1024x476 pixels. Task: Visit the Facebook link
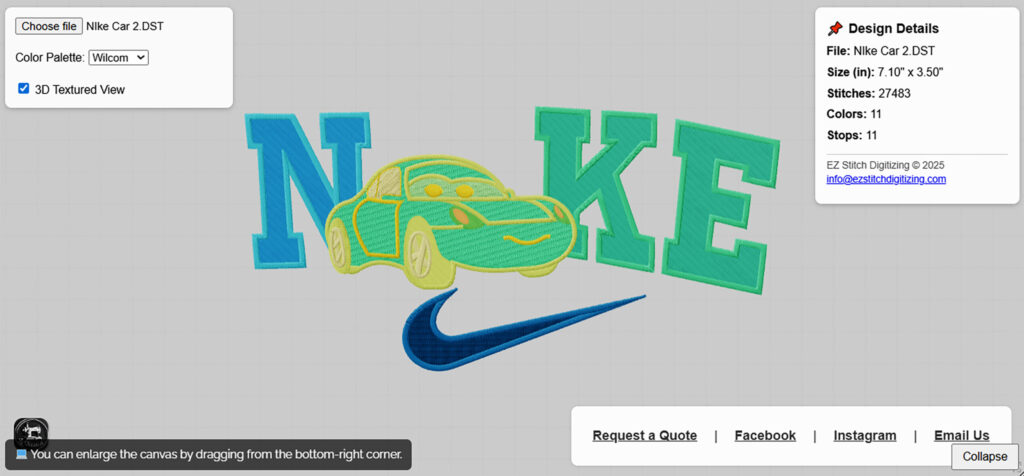[x=765, y=435]
